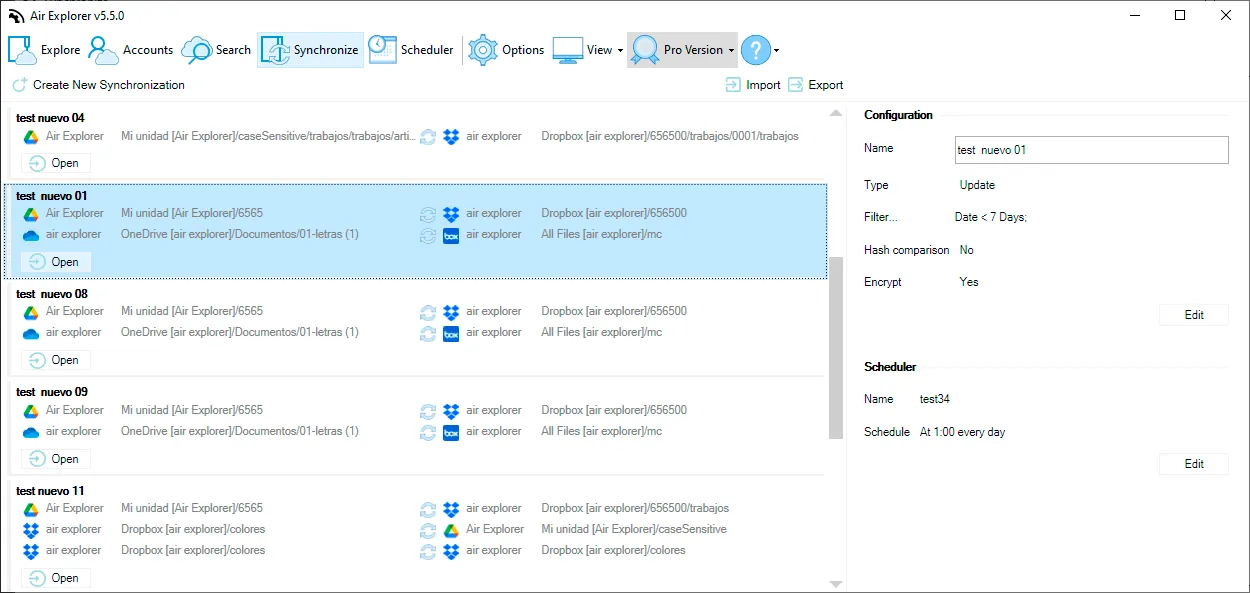Click OneDrive icon in test nuevo 01
This screenshot has height=593, width=1250.
tap(31, 235)
